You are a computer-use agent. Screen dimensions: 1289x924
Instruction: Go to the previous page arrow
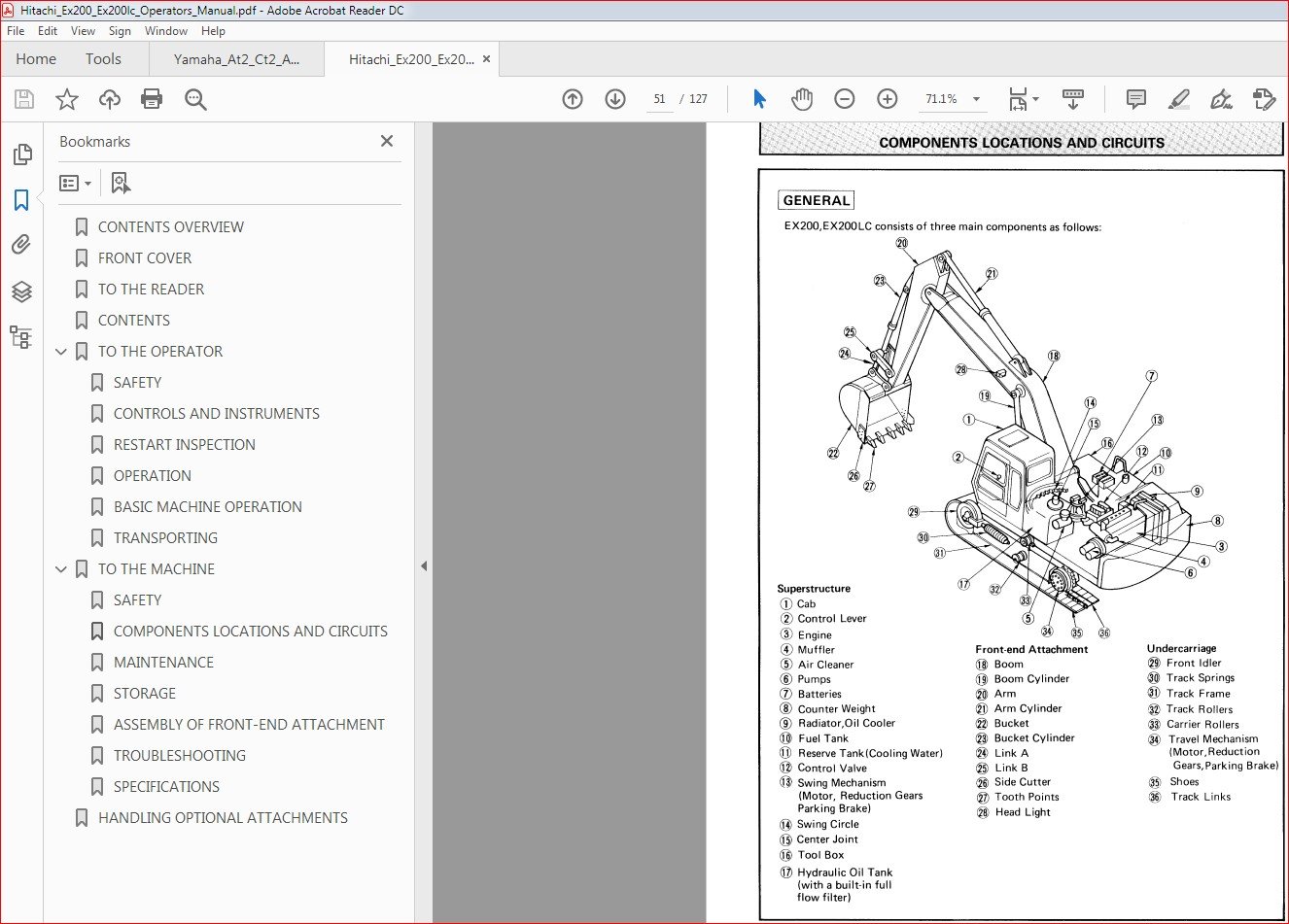(573, 99)
